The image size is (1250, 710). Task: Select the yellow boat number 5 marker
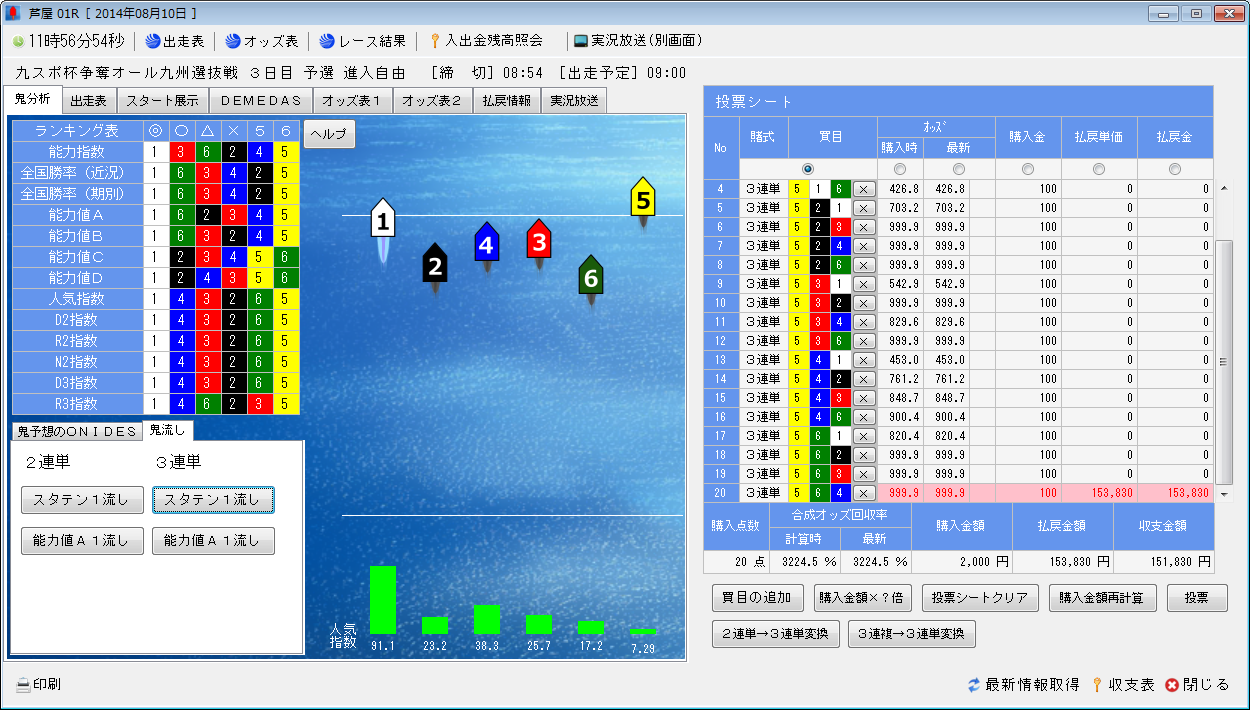[x=643, y=198]
